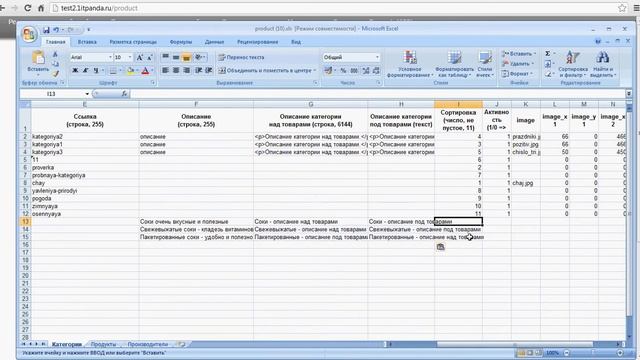Viewport: 640px width, 360px height.
Task: Toggle underline (Ч) formatting
Action: pos(96,71)
